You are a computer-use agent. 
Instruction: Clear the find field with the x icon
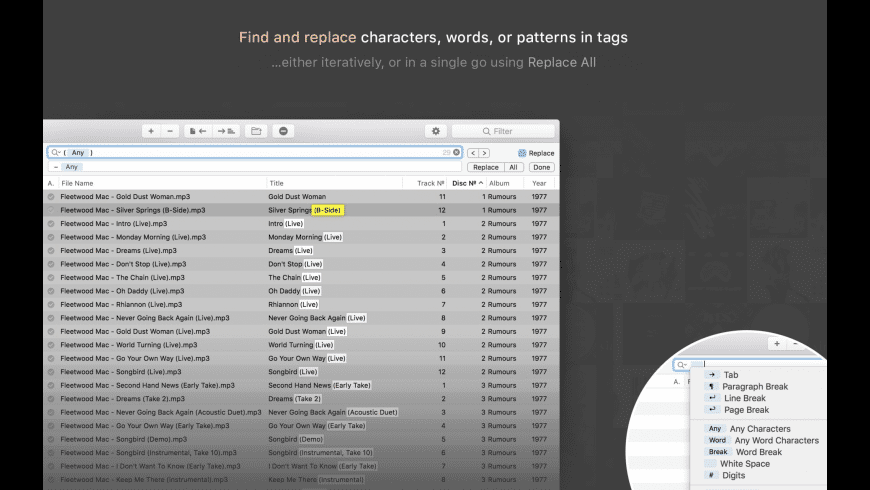[x=457, y=152]
